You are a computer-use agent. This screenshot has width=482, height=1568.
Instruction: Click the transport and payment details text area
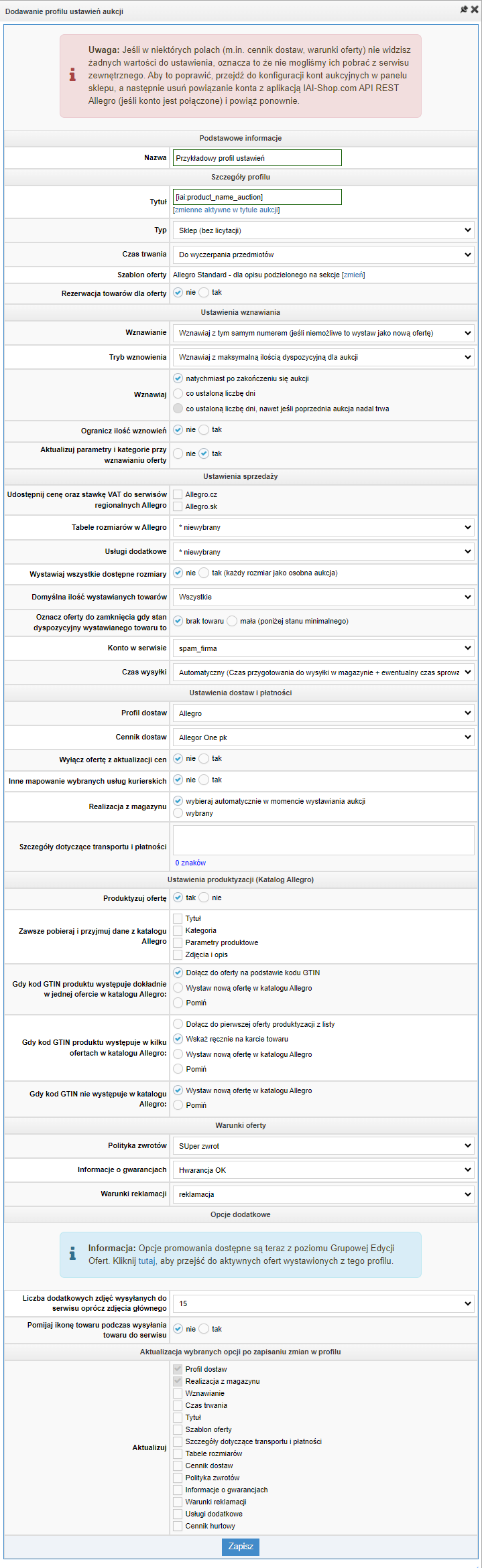click(x=324, y=840)
